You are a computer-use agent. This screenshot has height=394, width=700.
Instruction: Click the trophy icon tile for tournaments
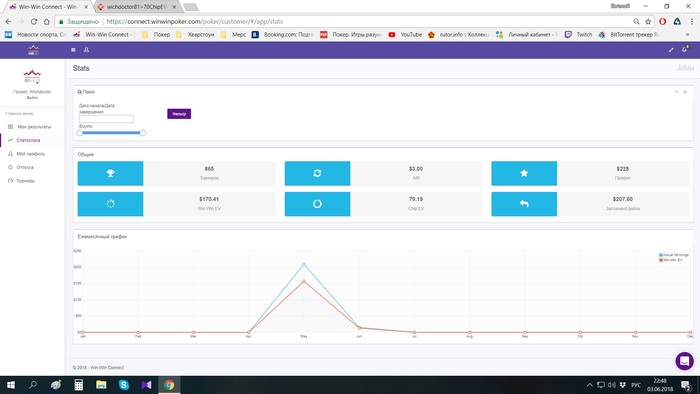[110, 173]
